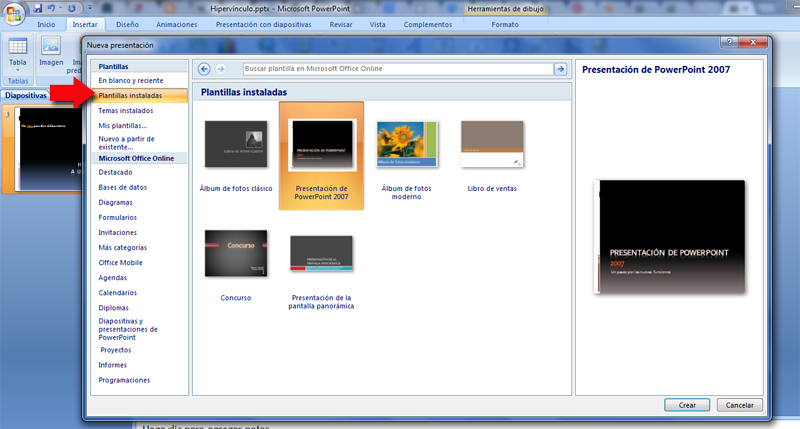Screen dimensions: 800x429
Task: Switch to the Revisar tab
Action: click(341, 24)
